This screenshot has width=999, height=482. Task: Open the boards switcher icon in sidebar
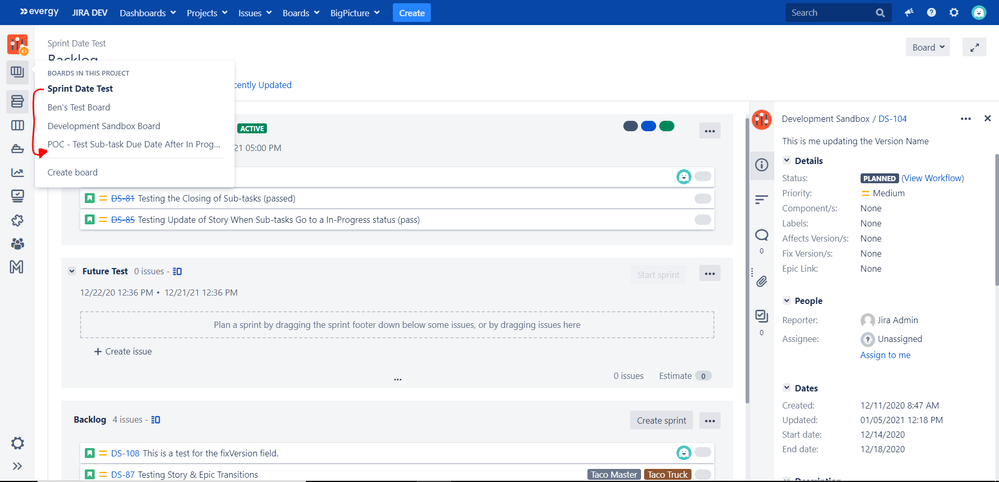click(x=17, y=73)
